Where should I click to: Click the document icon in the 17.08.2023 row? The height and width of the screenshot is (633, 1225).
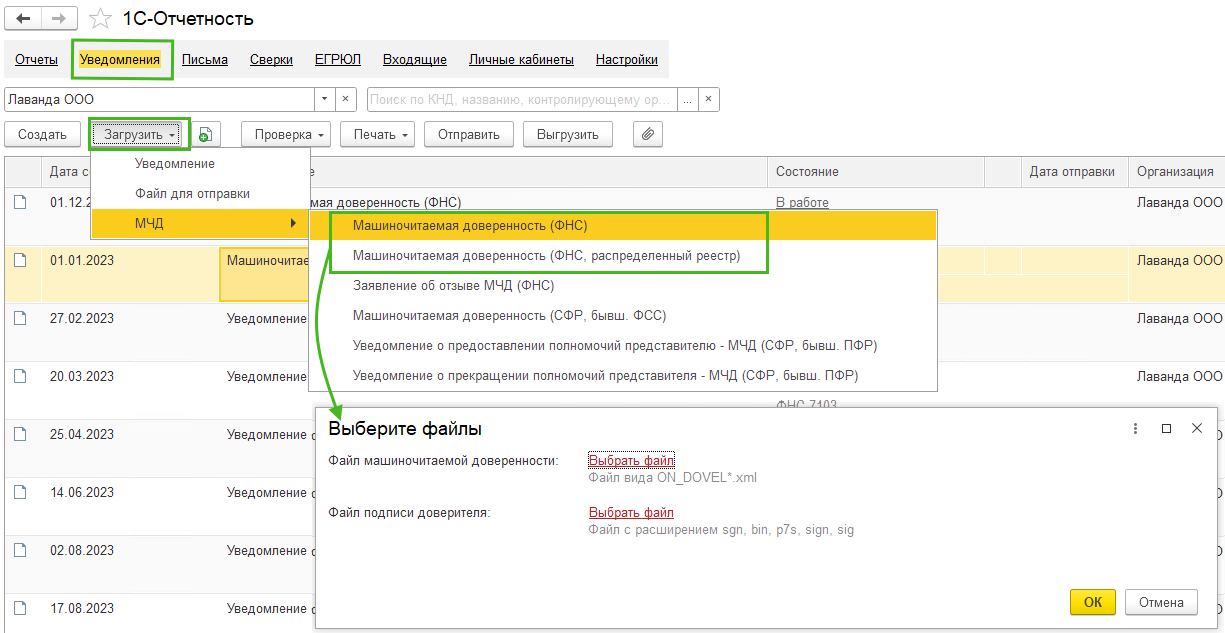[x=20, y=608]
